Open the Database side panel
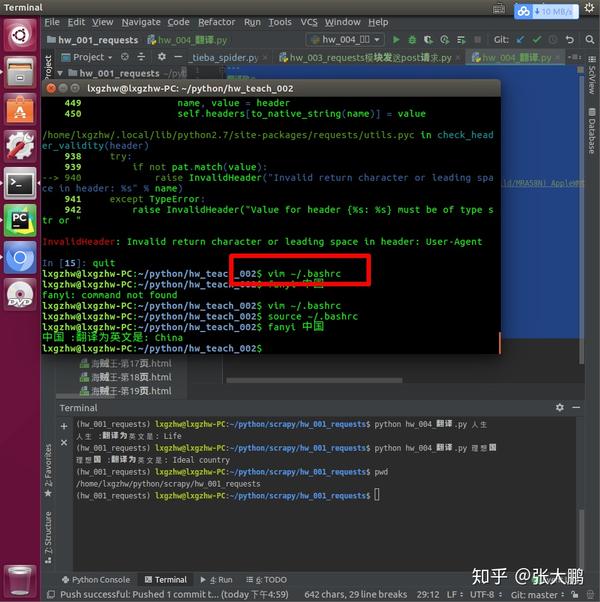 pos(592,131)
